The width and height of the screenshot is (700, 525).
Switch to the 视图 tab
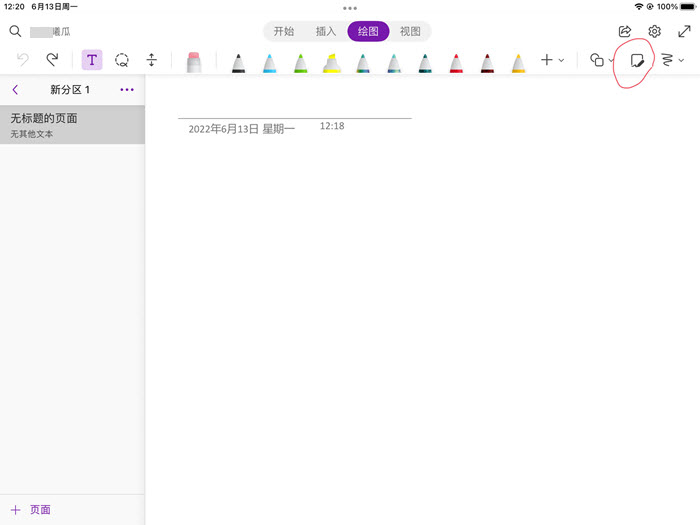click(410, 31)
